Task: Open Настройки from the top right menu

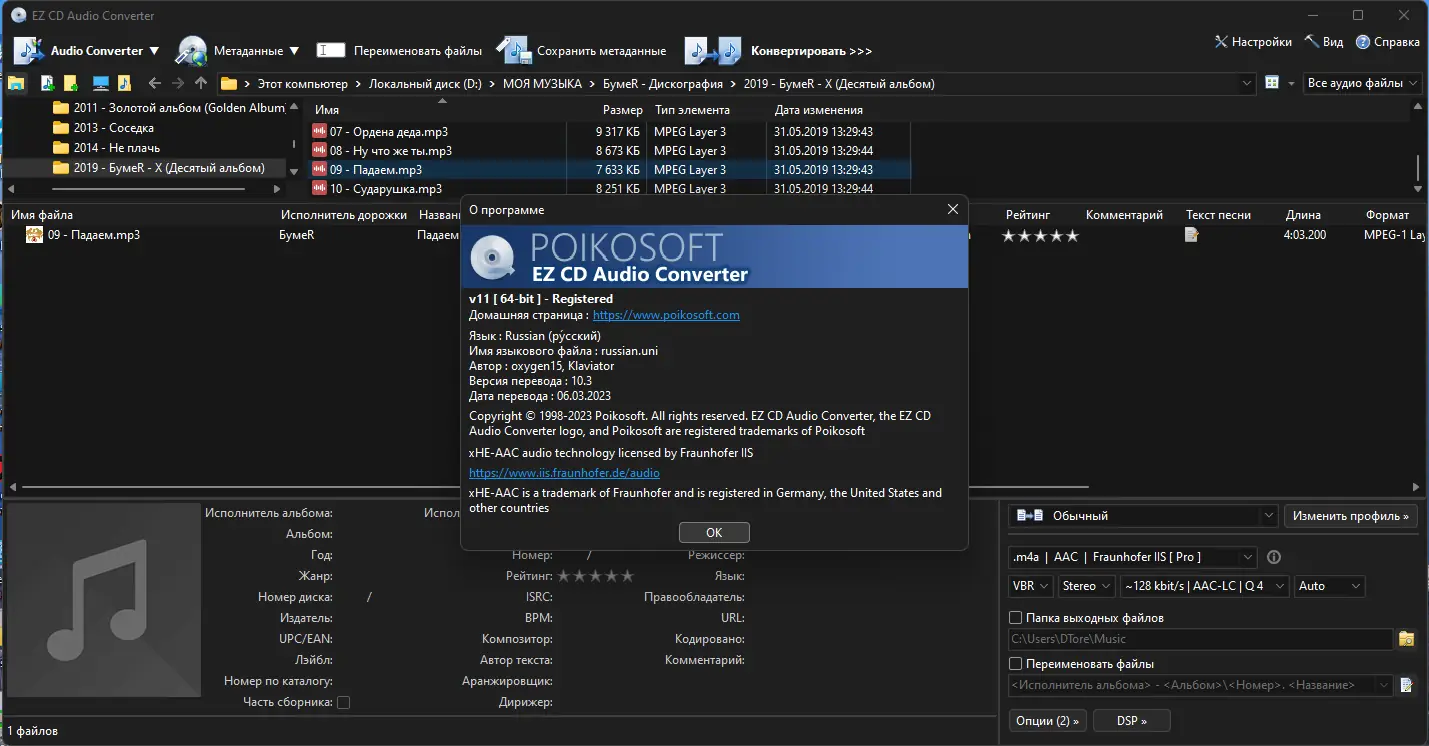Action: pyautogui.click(x=1253, y=42)
